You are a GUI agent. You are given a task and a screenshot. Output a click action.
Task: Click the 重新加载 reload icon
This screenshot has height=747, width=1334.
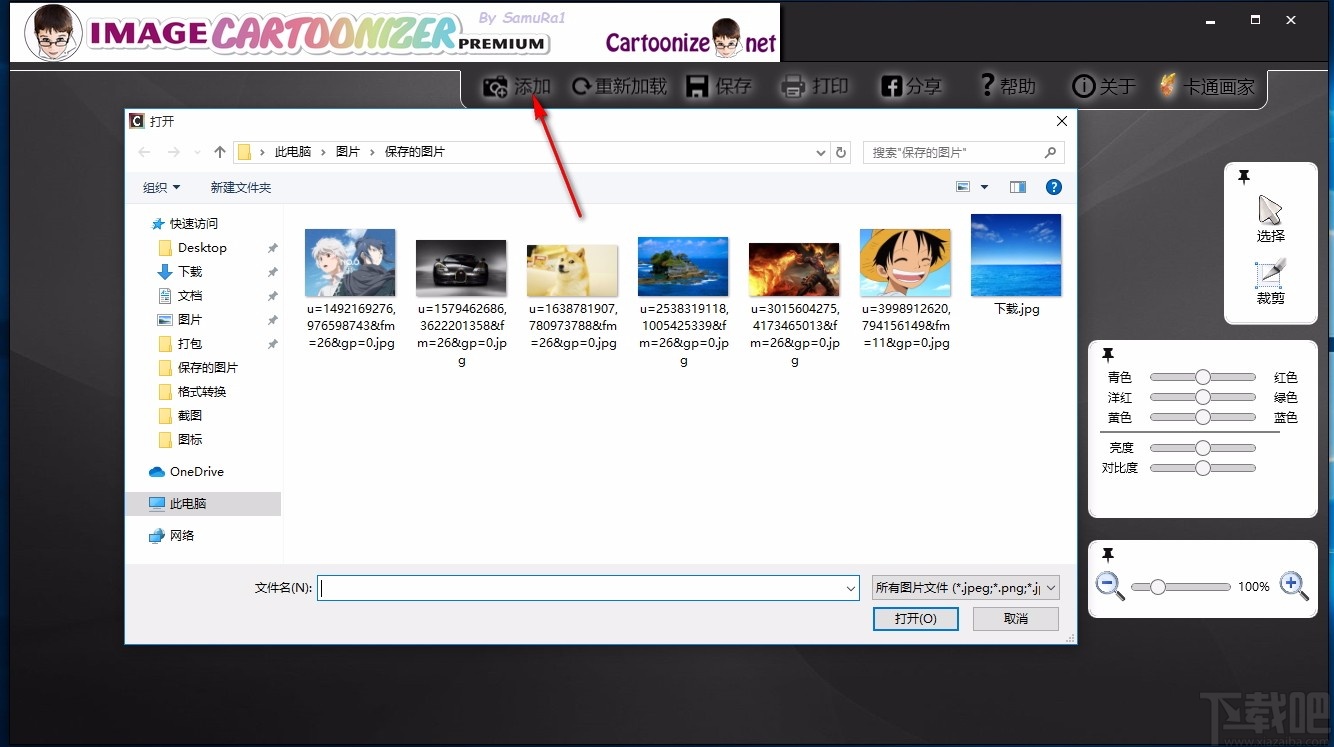pyautogui.click(x=581, y=87)
